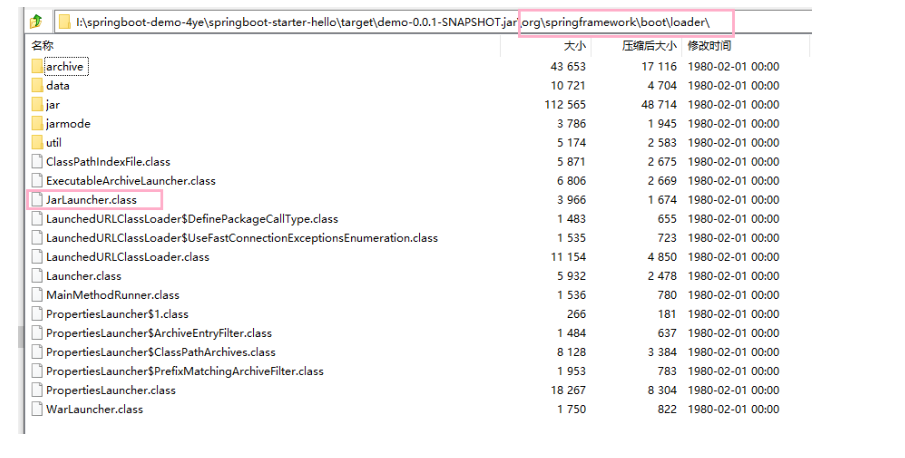
Task: Click the PropertiesLauncher.class file icon
Action: 38,390
